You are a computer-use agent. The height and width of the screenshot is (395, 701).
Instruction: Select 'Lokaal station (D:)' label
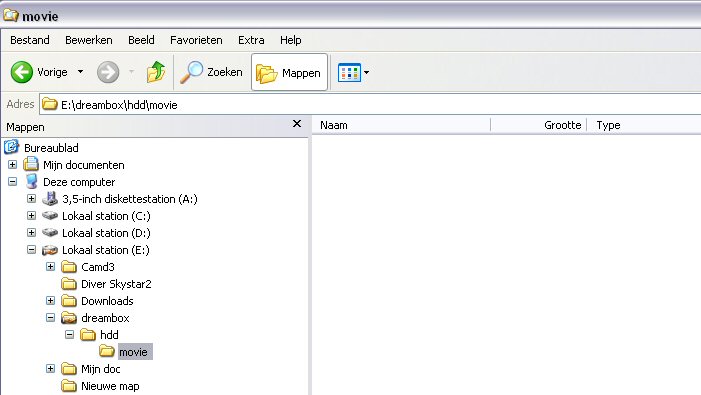pos(106,233)
